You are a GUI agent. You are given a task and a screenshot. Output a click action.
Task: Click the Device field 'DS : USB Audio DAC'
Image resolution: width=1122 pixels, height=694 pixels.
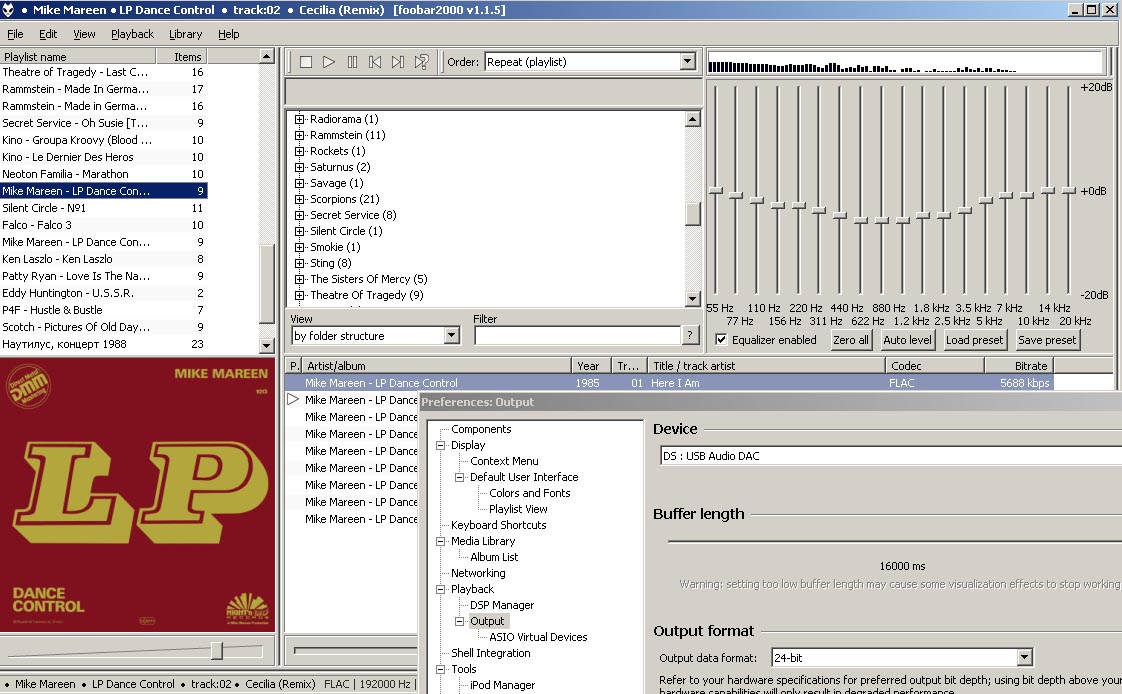pyautogui.click(x=890, y=456)
